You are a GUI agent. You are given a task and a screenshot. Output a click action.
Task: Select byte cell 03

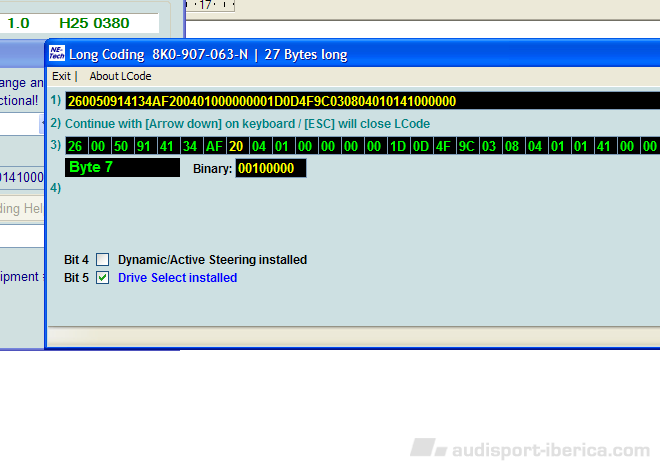point(489,146)
